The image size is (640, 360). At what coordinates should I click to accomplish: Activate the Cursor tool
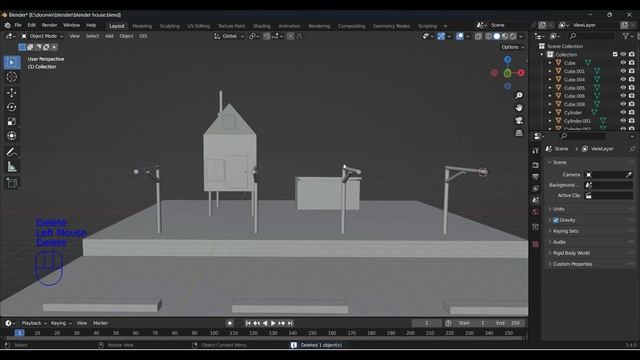tap(12, 77)
